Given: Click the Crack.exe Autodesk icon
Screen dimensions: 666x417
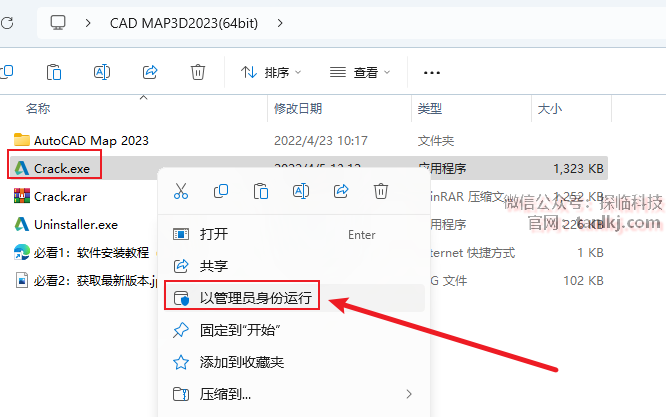Looking at the screenshot, I should click(x=22, y=168).
